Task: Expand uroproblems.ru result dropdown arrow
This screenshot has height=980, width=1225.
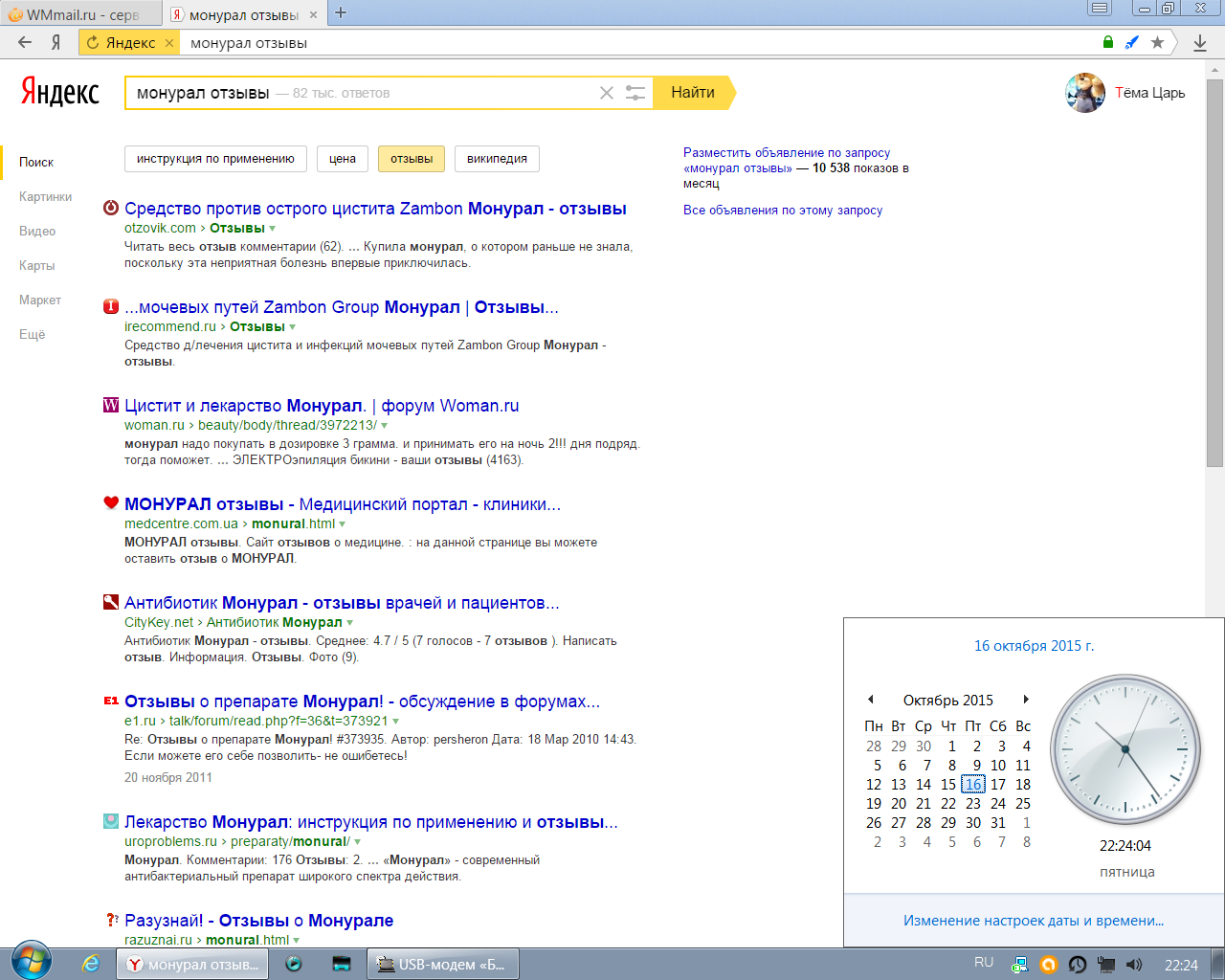Action: tap(358, 842)
